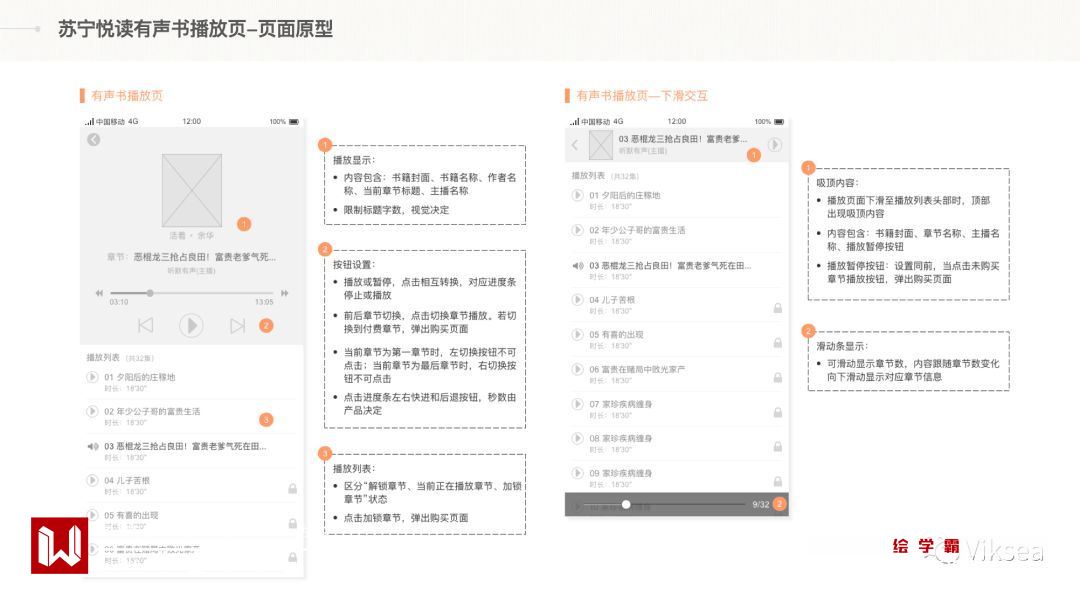
Task: Click the 播放列表 header in 下滑交互 mockup
Action: [588, 176]
